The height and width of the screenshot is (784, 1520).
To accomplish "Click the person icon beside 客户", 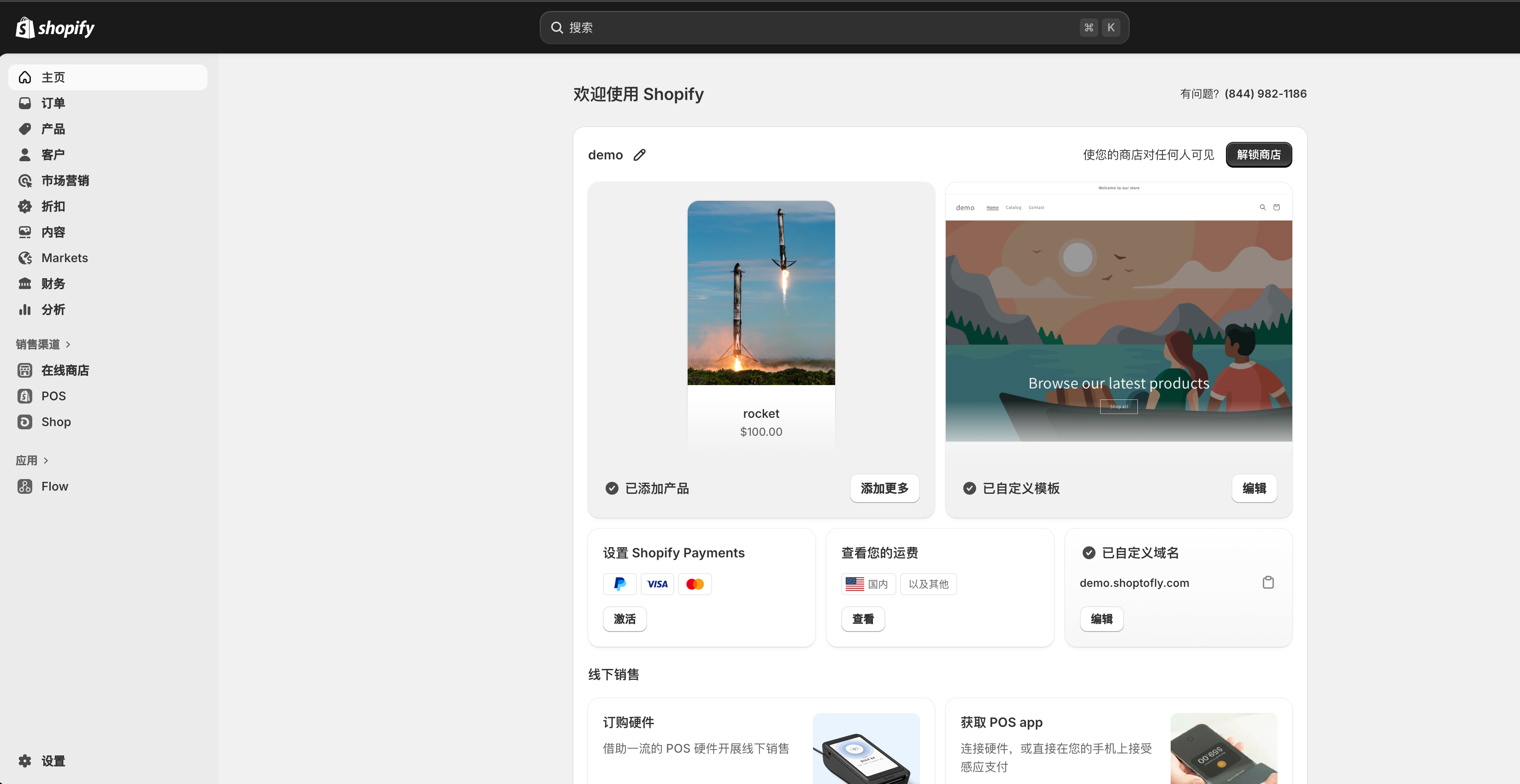I will [x=25, y=155].
